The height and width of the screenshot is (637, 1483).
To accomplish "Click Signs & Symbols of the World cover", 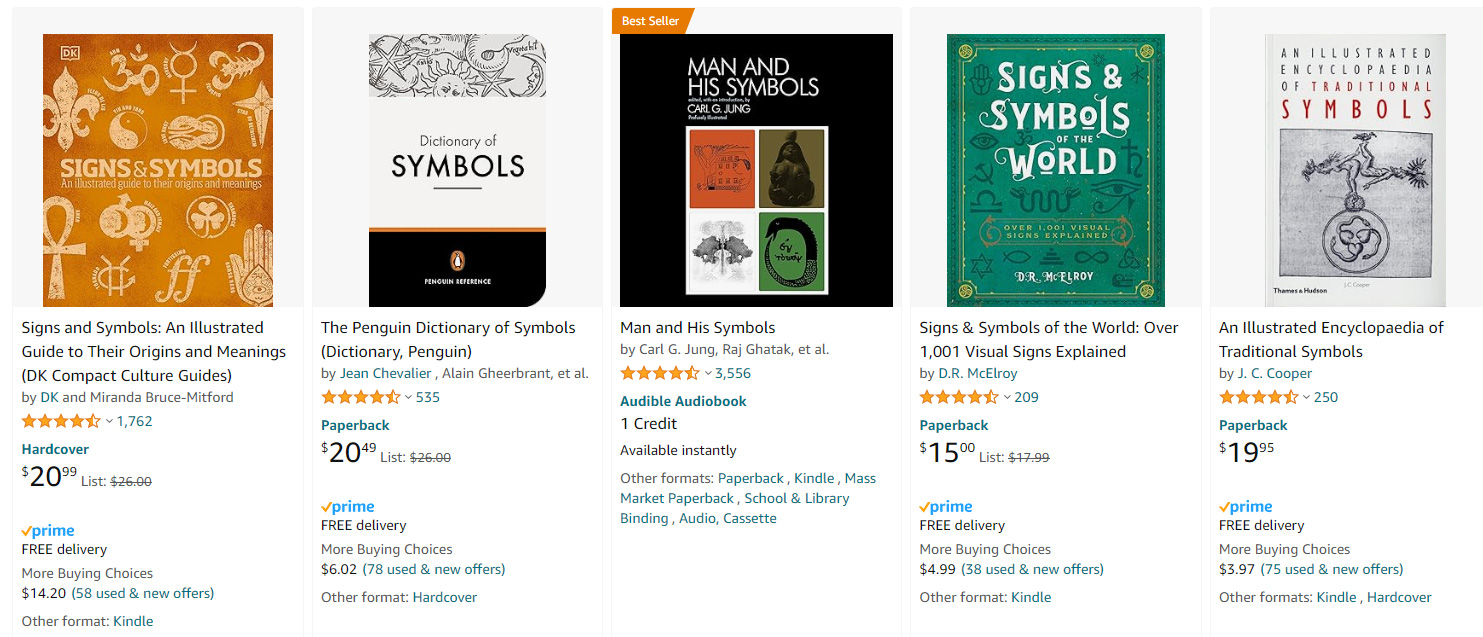I will pyautogui.click(x=1055, y=170).
